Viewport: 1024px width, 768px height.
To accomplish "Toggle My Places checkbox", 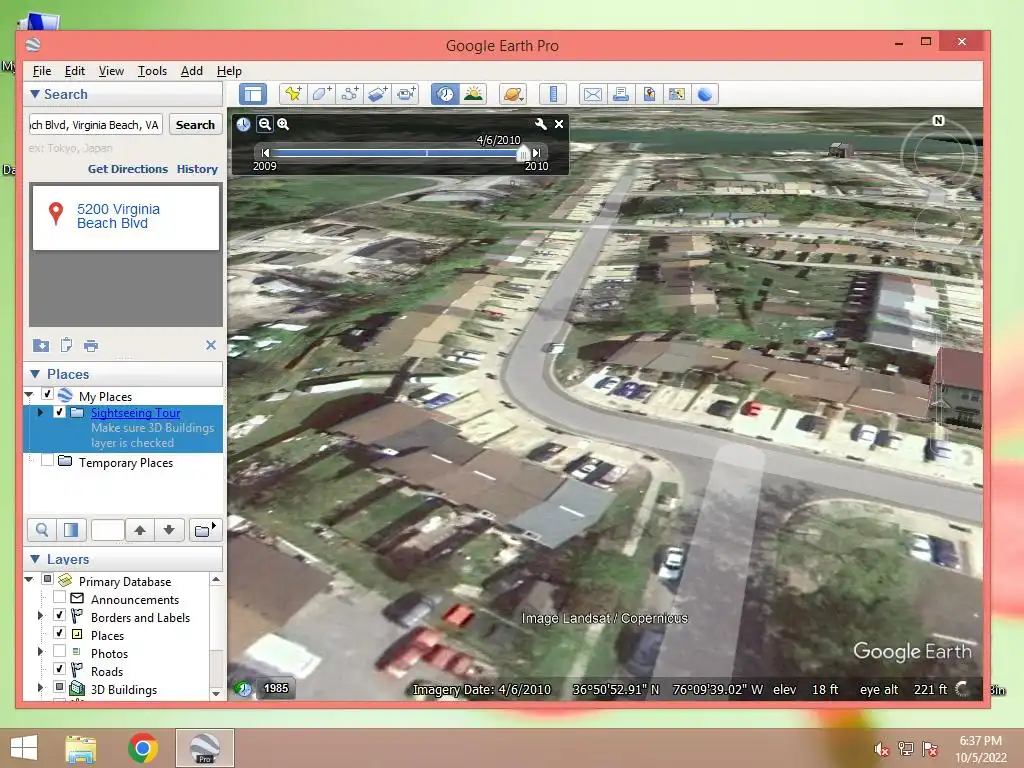I will click(47, 394).
